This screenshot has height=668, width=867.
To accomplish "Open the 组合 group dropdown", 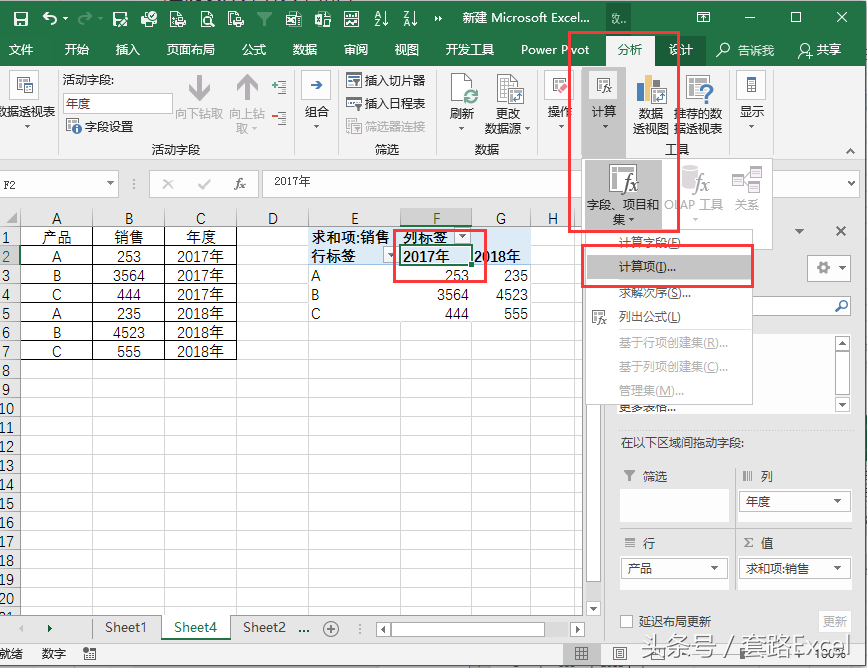I will (316, 101).
